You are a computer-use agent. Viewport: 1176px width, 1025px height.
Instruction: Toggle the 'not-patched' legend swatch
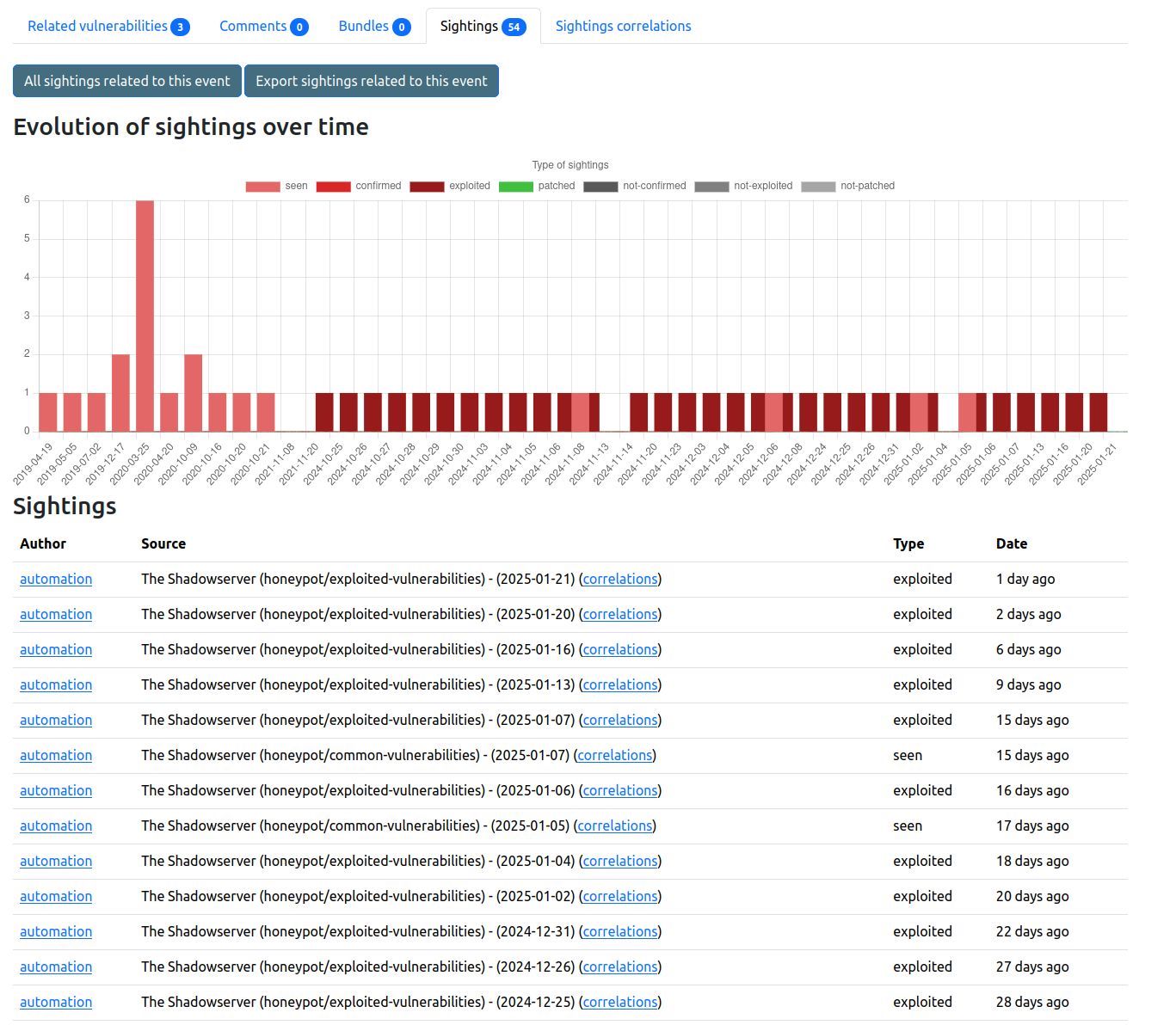coord(818,187)
